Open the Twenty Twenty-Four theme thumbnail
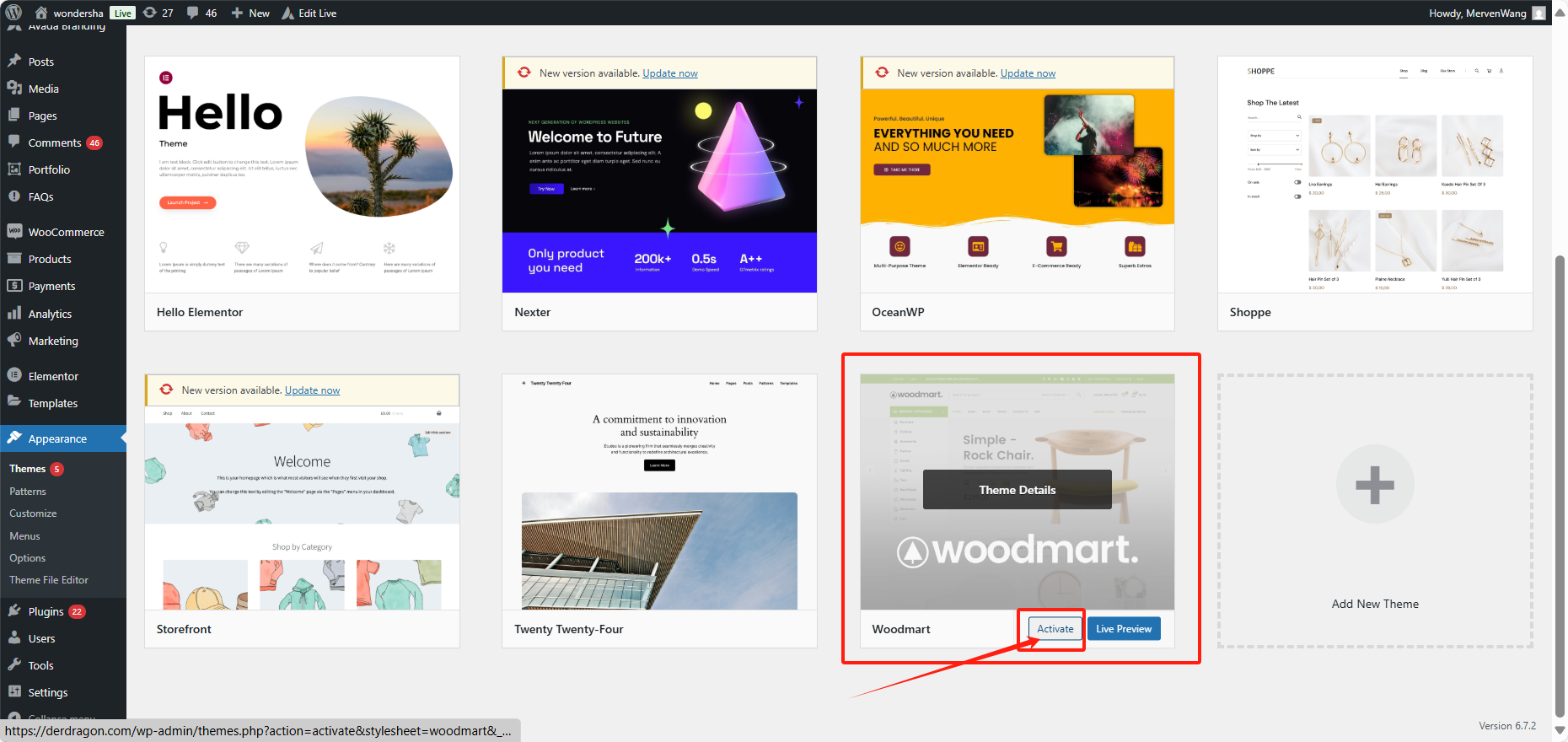 pyautogui.click(x=659, y=492)
